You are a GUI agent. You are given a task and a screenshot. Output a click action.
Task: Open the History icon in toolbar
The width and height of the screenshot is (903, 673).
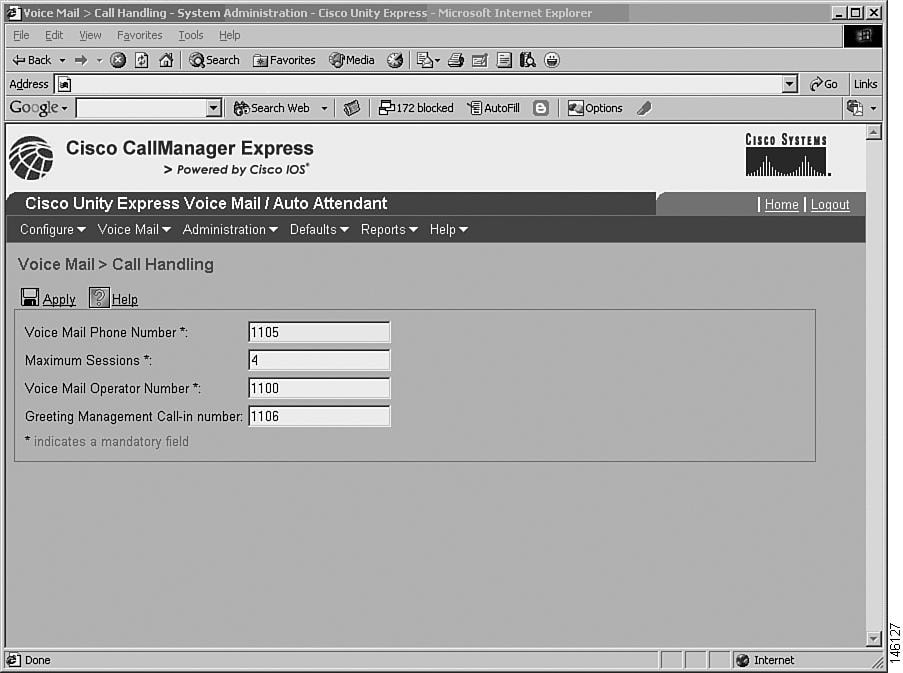394,60
